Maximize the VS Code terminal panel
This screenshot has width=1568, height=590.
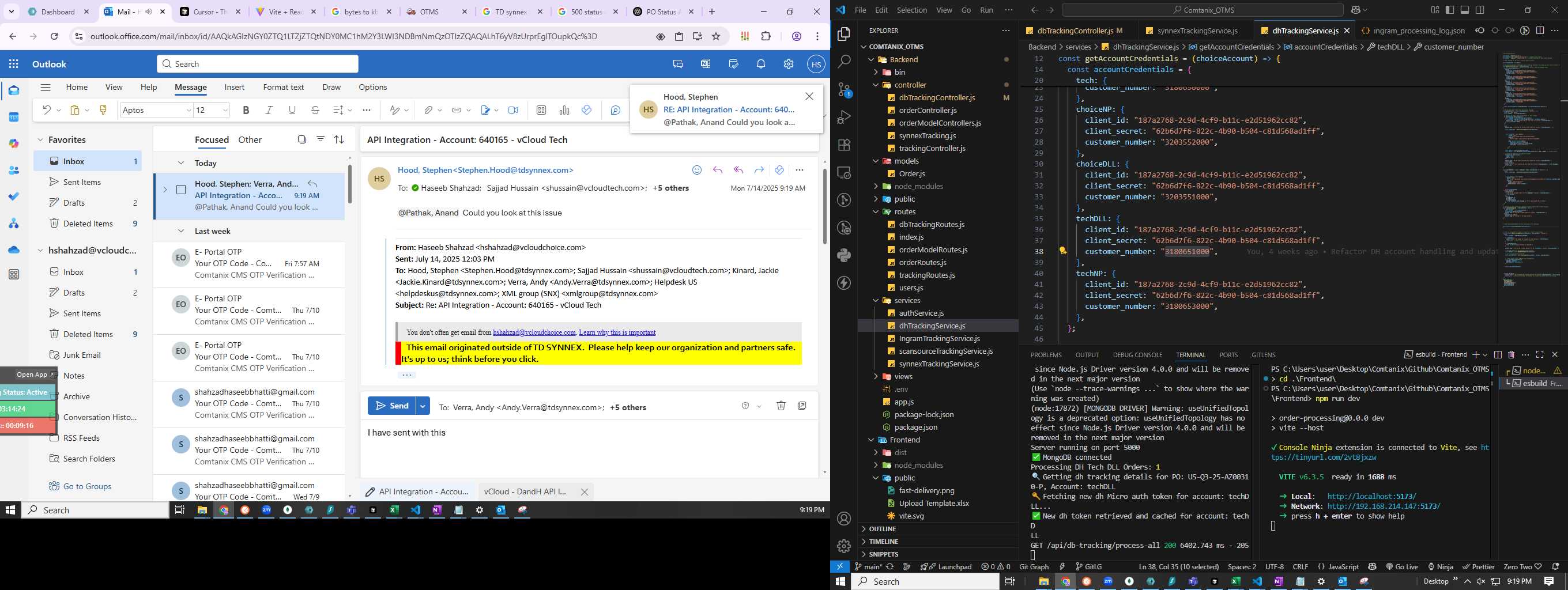[x=1539, y=354]
